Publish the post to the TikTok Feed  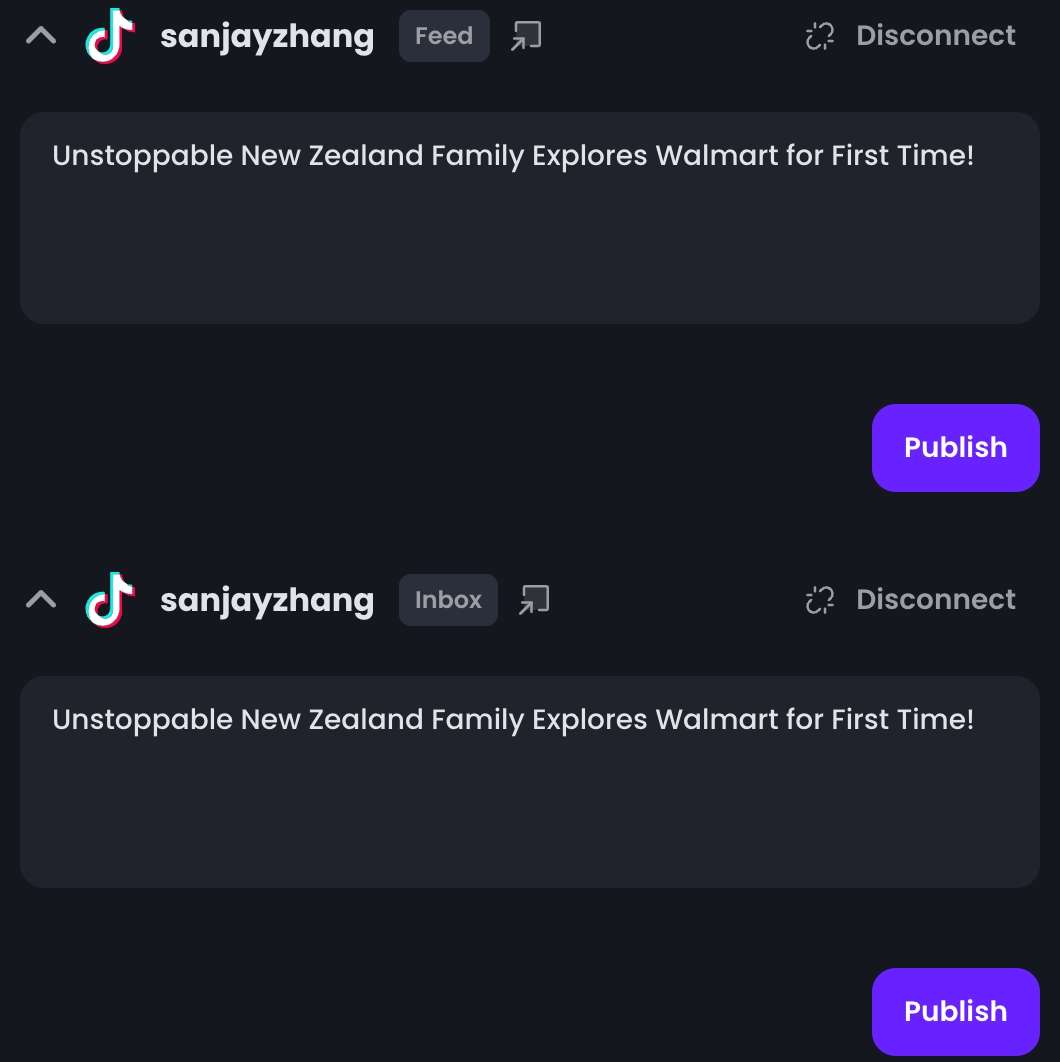tap(955, 448)
